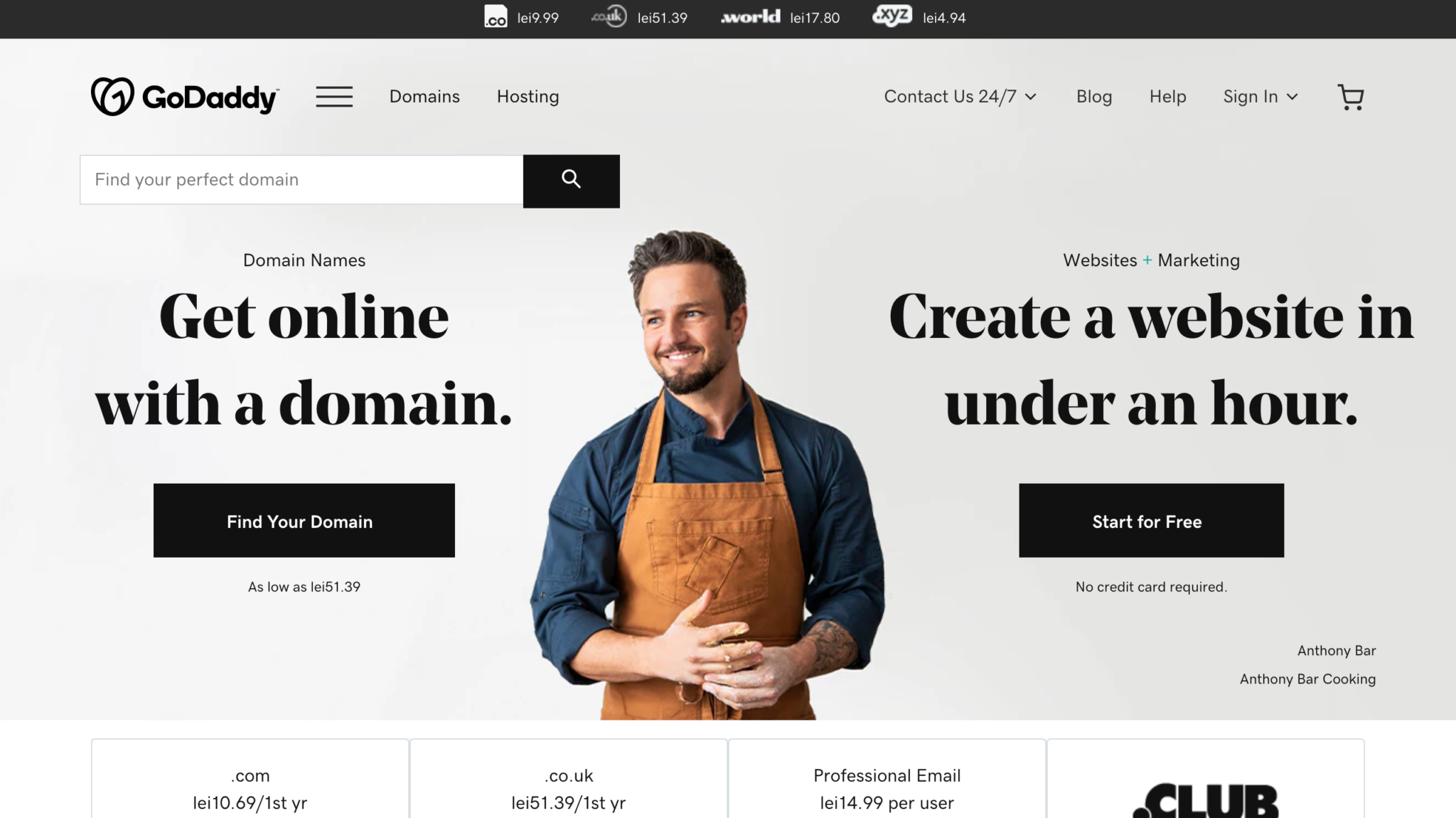Click the Blog navigation link

click(1094, 96)
